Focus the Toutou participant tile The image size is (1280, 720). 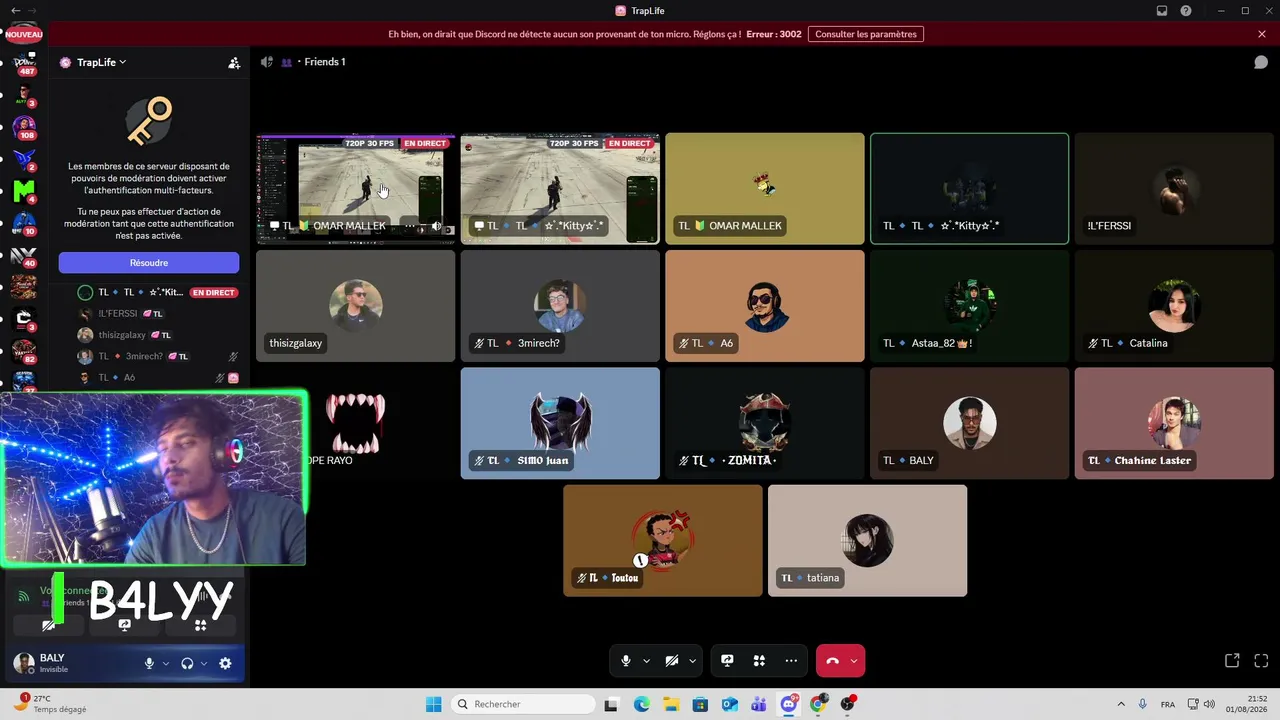pyautogui.click(x=663, y=541)
